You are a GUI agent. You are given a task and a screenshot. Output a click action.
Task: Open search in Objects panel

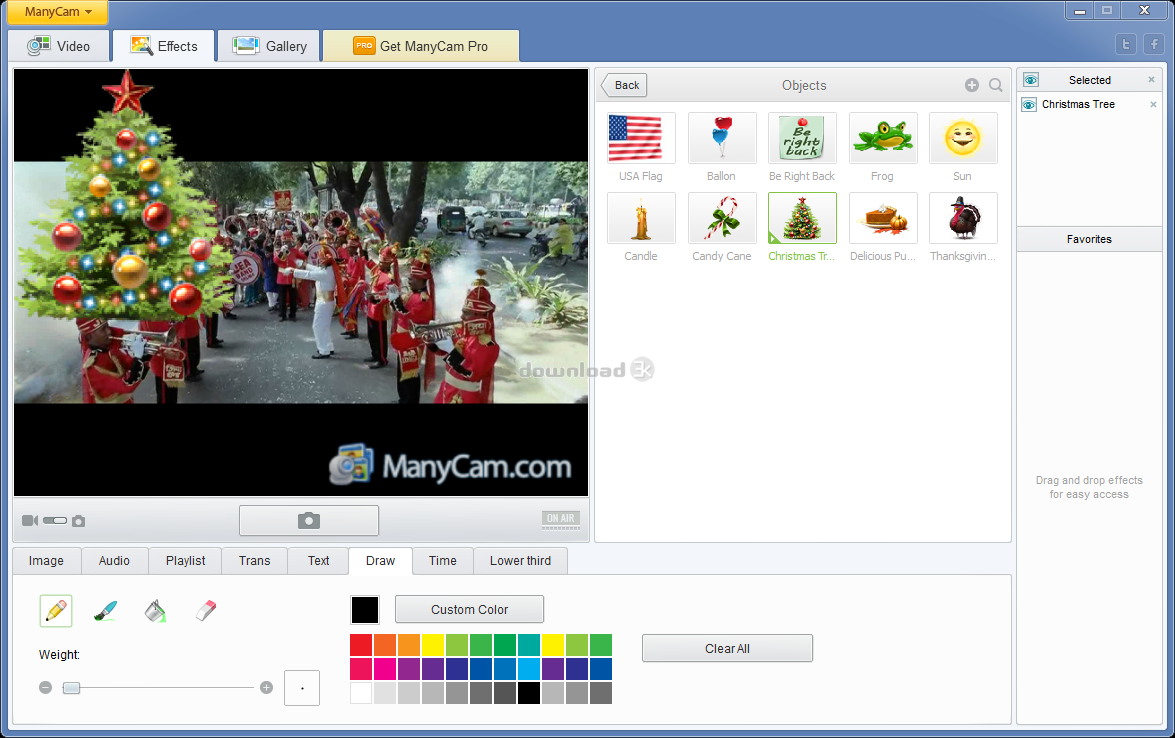point(996,85)
